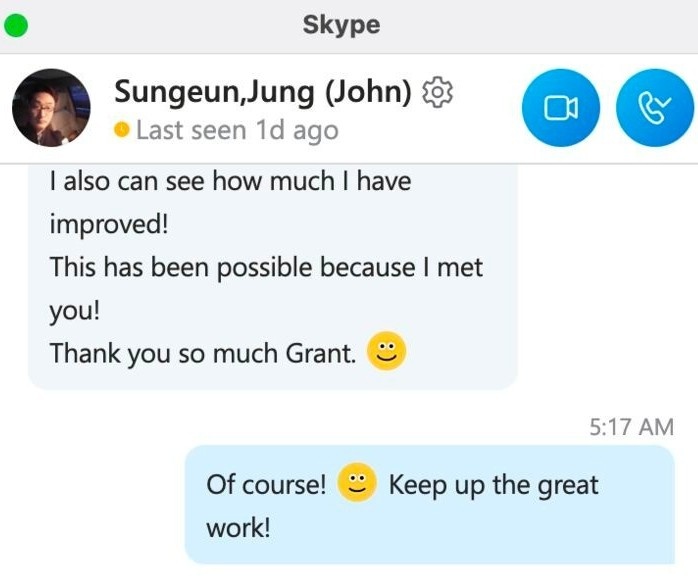Viewport: 698px width, 586px height.
Task: Select the received 'Thank you so much Grant' message bubble
Action: tap(272, 277)
